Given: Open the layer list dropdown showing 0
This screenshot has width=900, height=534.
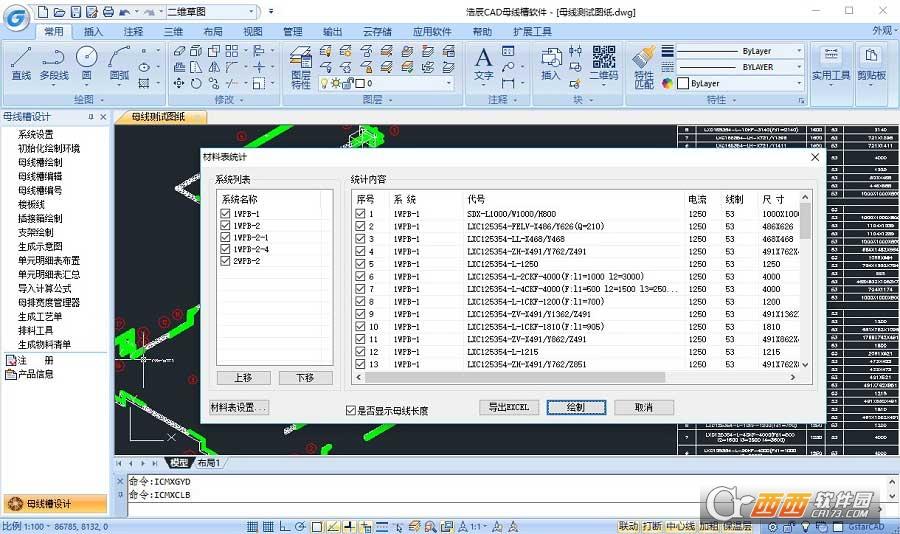Looking at the screenshot, I should (448, 83).
